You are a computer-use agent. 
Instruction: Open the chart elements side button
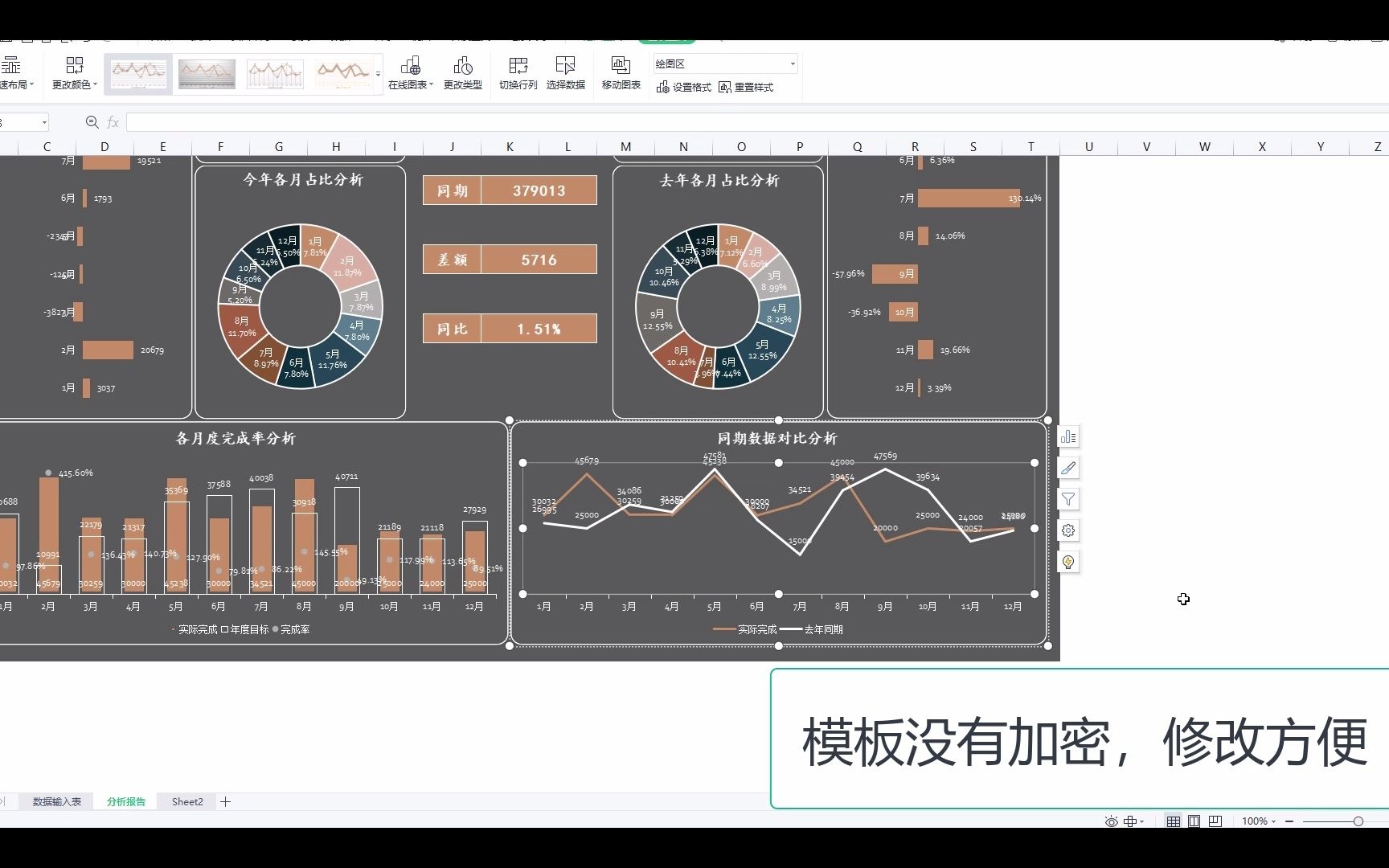click(1068, 436)
